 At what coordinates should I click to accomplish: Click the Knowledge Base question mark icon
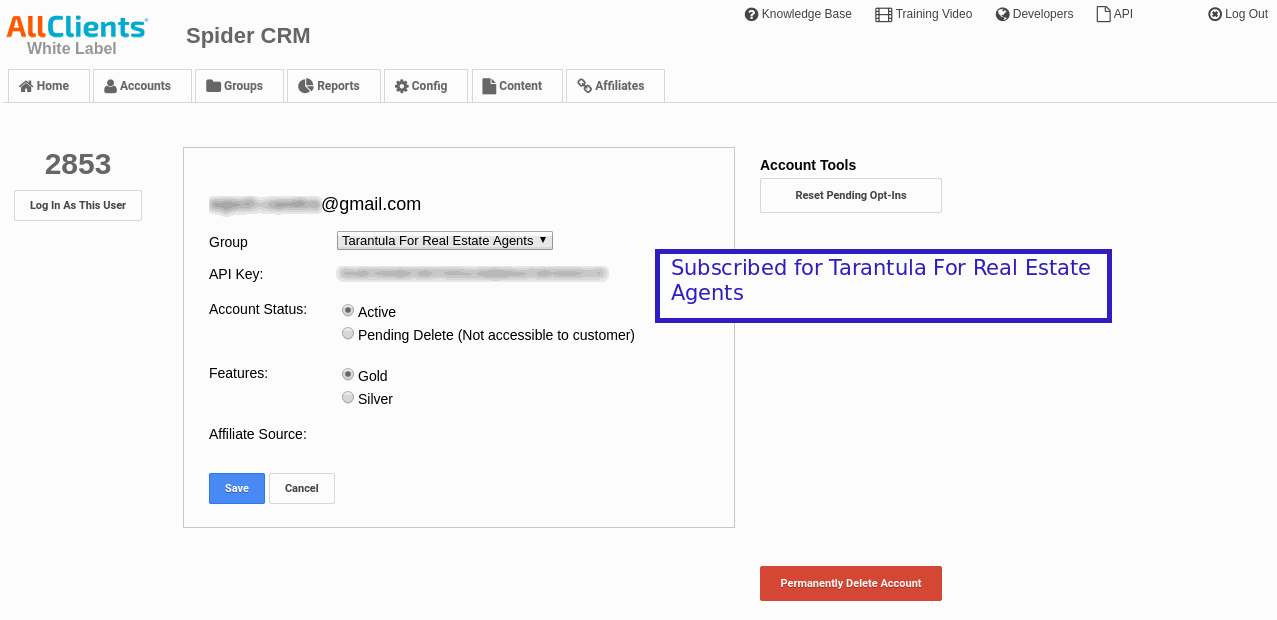click(x=751, y=14)
